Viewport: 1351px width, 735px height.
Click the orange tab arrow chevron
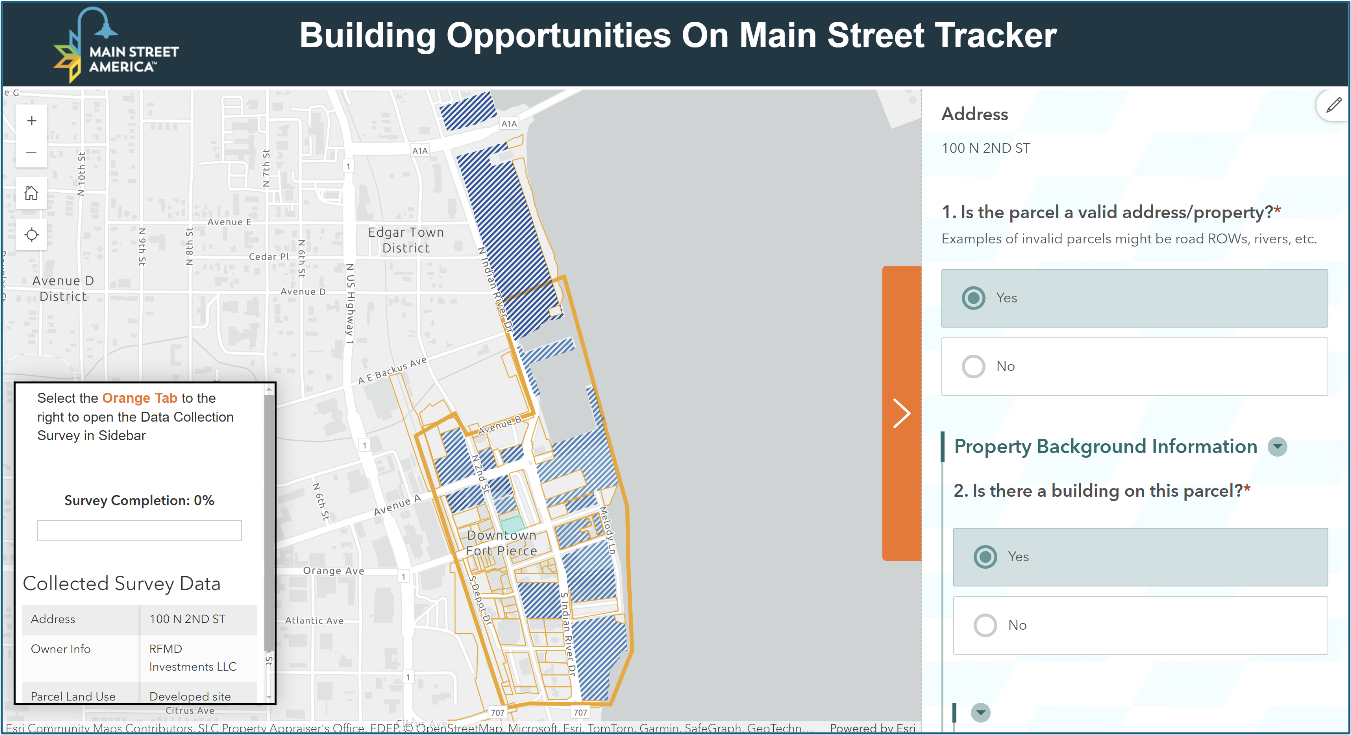pos(901,413)
